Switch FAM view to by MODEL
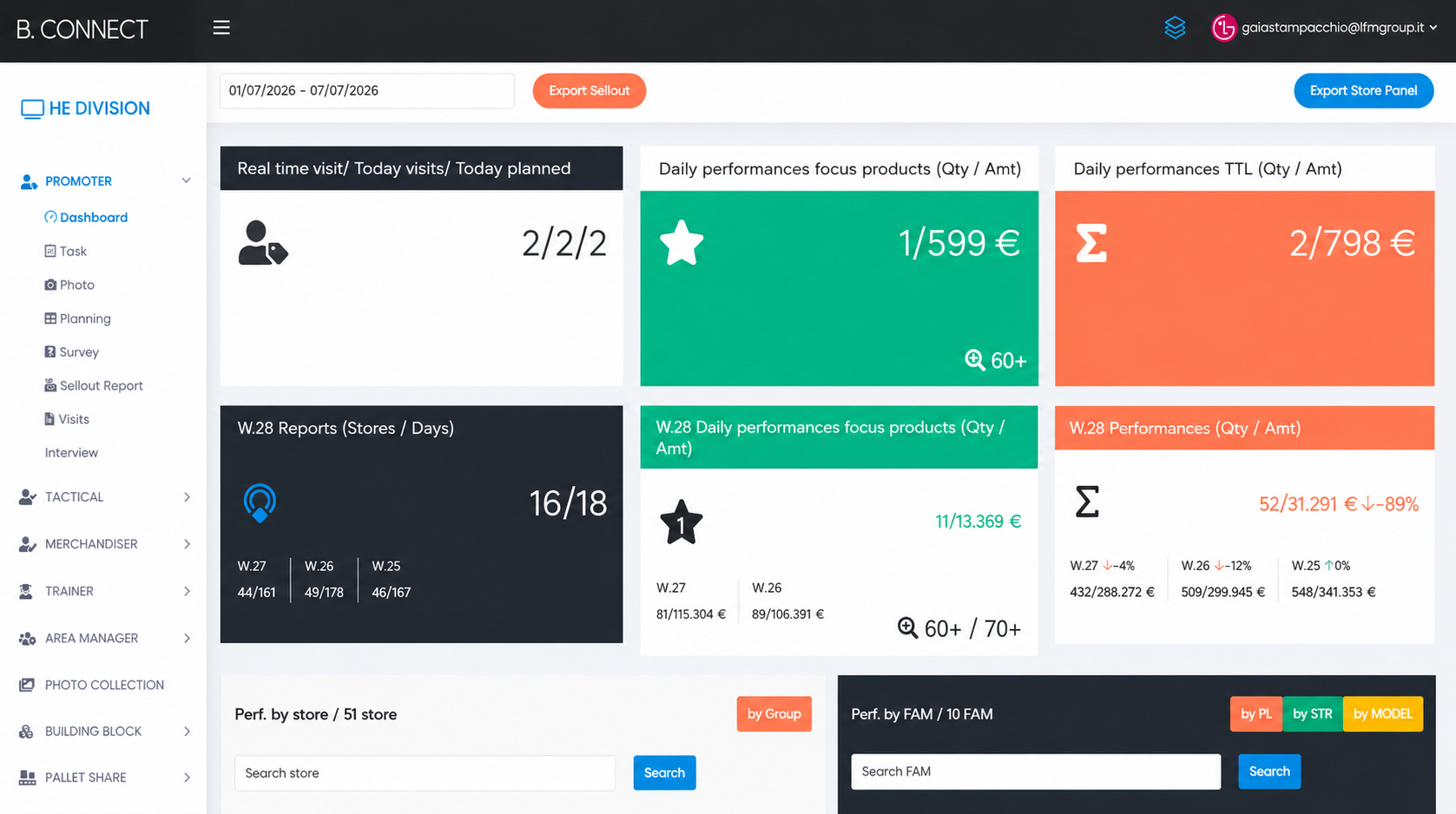1456x814 pixels. [x=1382, y=714]
